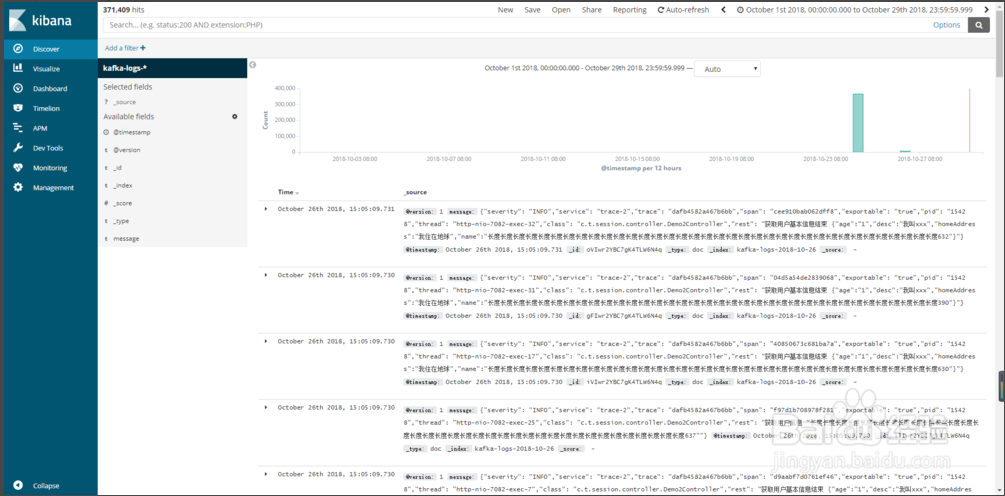1005x496 pixels.
Task: Collapse the side navigation
Action: click(x=37, y=486)
